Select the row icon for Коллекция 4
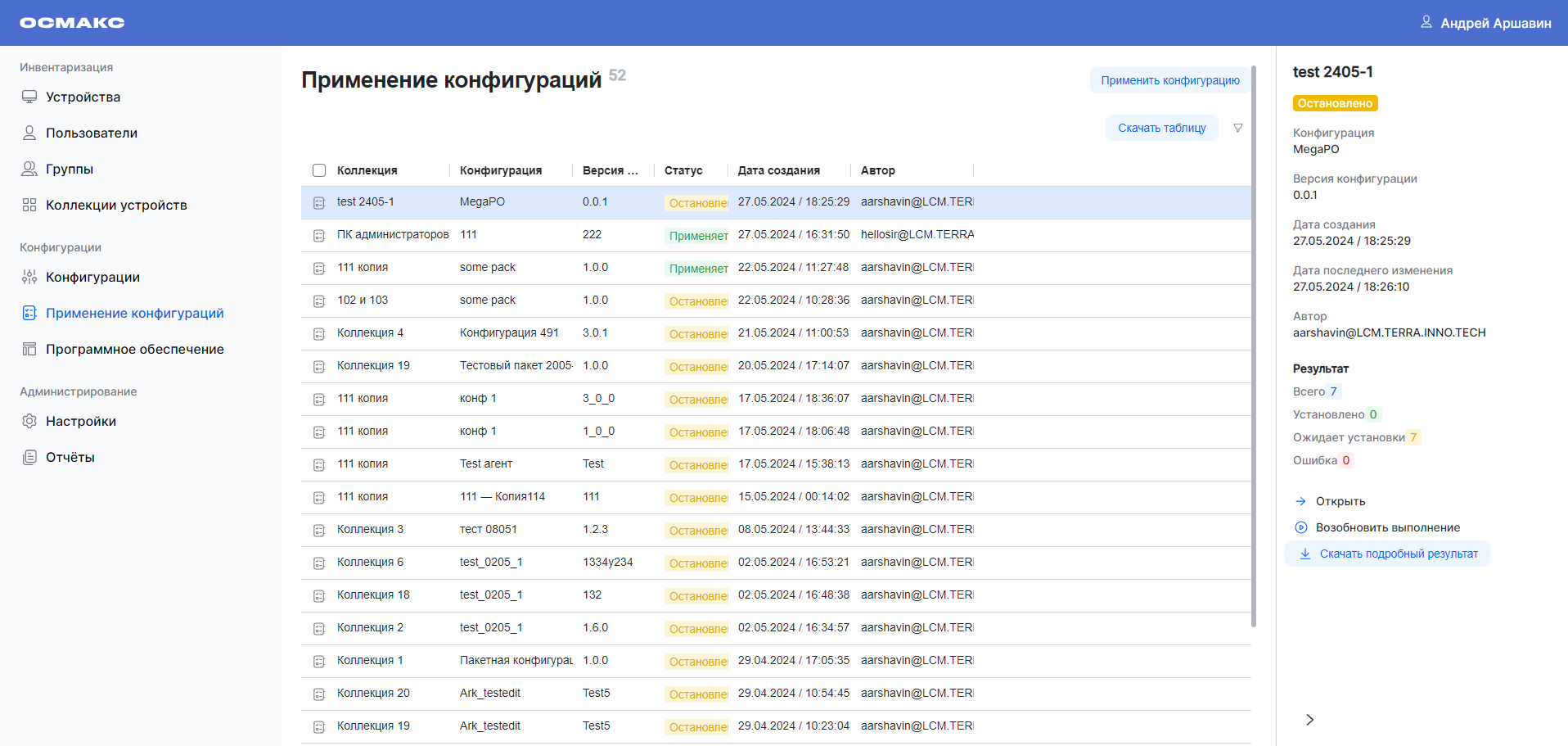This screenshot has width=1568, height=746. pos(319,334)
